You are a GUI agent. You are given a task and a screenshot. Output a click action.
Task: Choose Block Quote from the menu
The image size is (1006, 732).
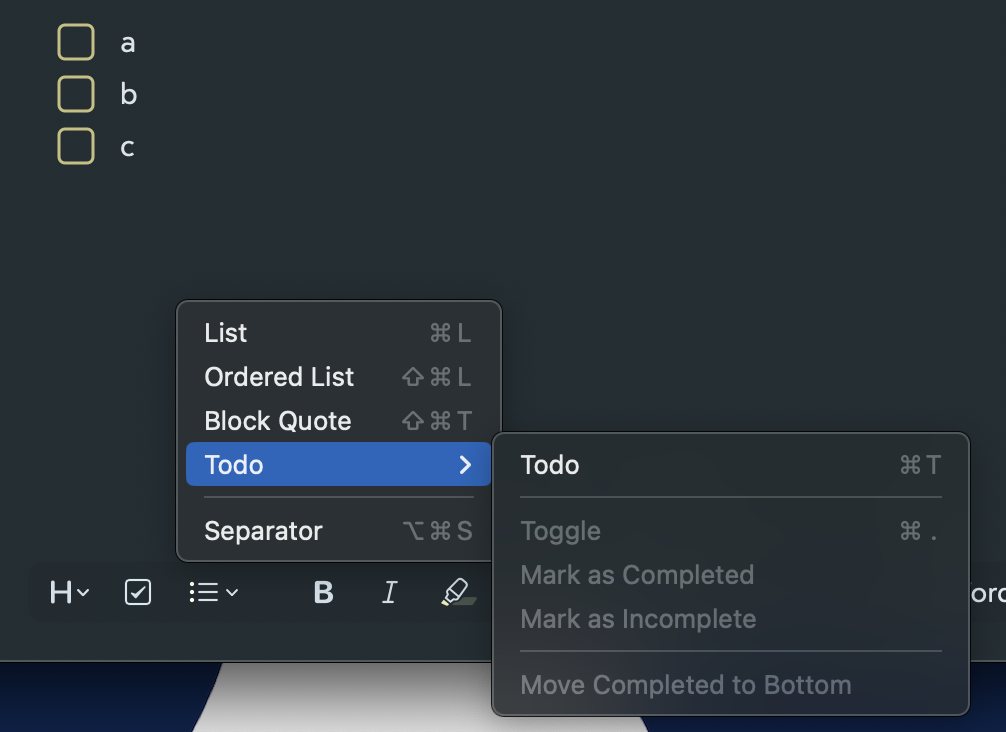tap(278, 421)
